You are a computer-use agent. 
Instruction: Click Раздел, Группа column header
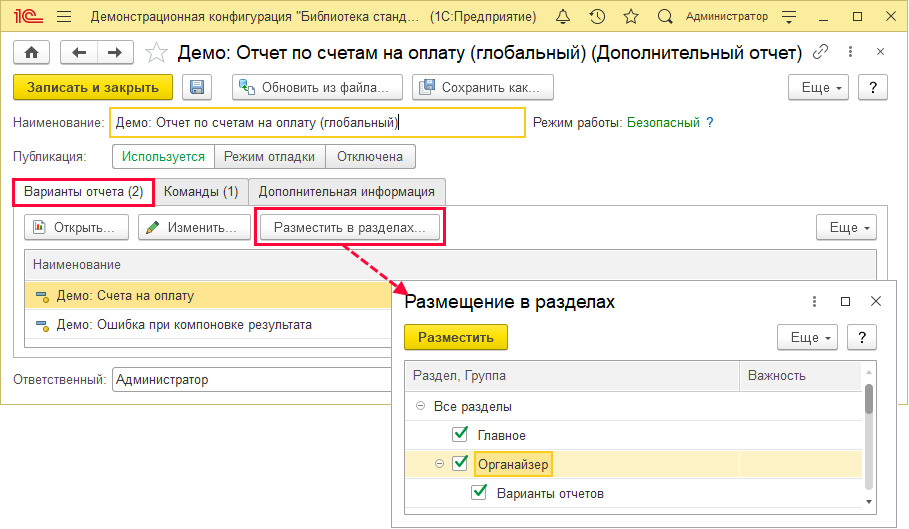coord(572,375)
